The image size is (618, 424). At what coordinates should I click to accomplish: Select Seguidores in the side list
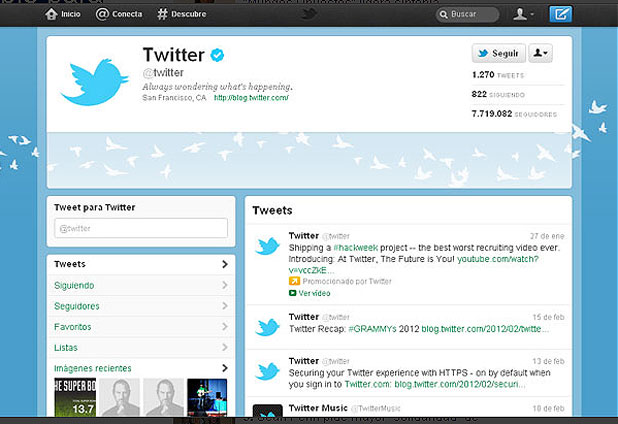pyautogui.click(x=141, y=306)
